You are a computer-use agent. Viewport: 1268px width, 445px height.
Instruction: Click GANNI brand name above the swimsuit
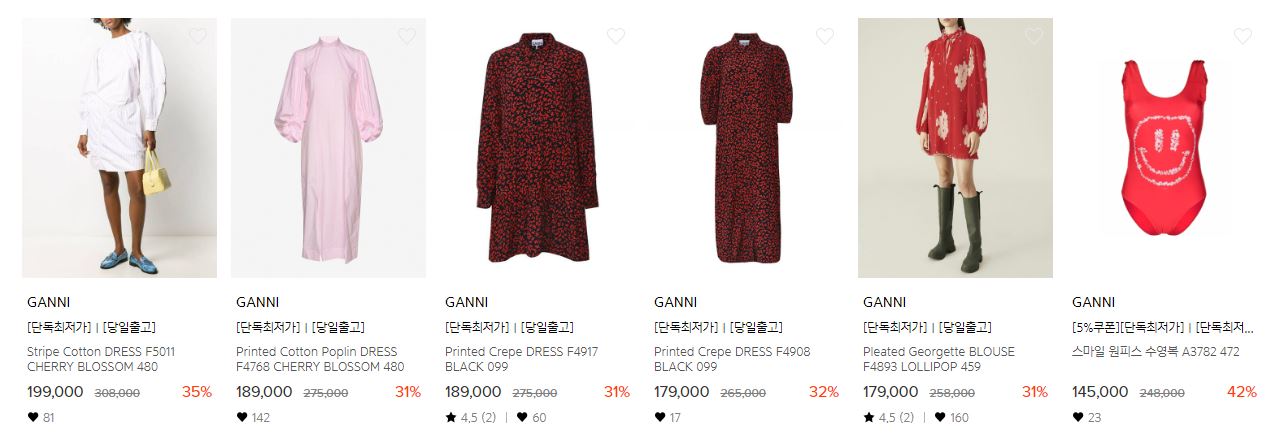coord(1093,302)
